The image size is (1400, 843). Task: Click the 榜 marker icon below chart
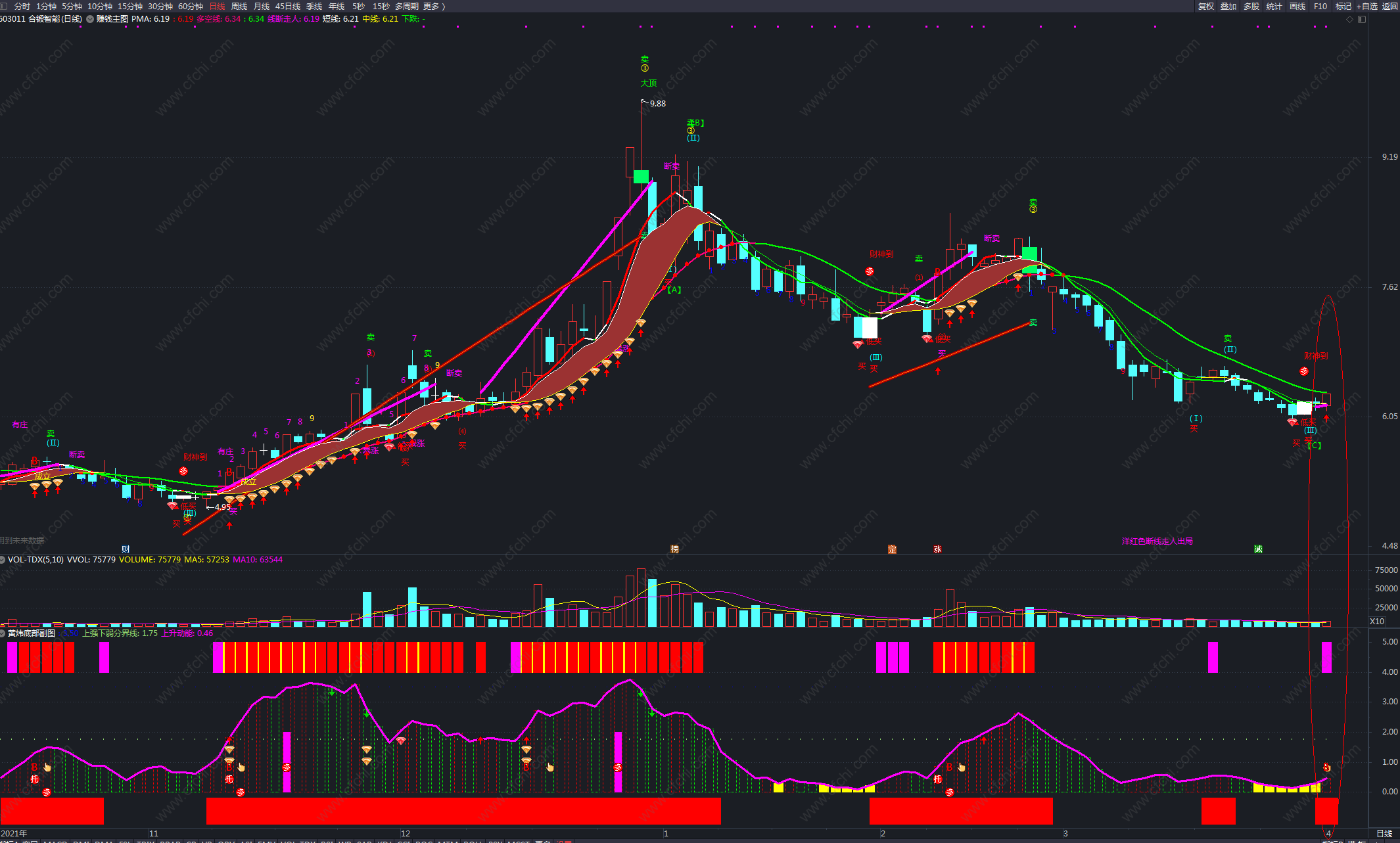(x=674, y=549)
